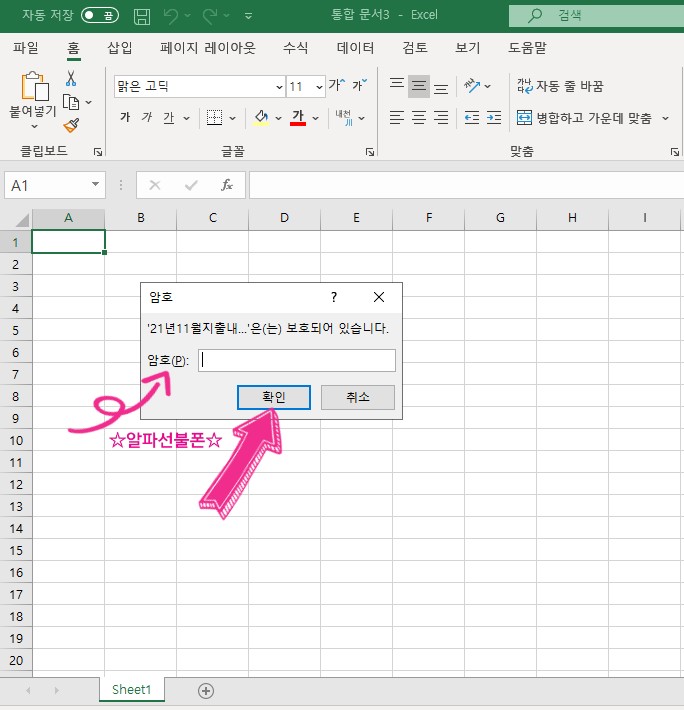Click 병합하고 가운데 맞춤 button
684x710 pixels.
[584, 118]
